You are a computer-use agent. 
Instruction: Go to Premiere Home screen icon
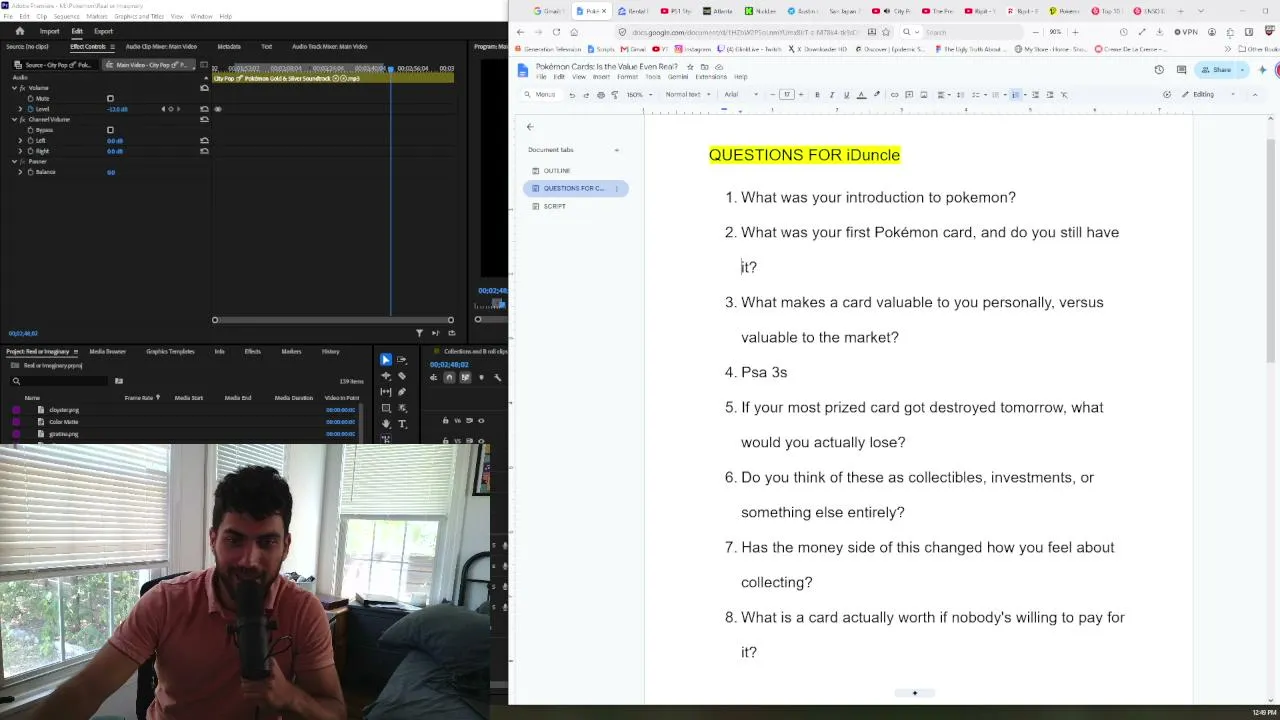pos(19,31)
